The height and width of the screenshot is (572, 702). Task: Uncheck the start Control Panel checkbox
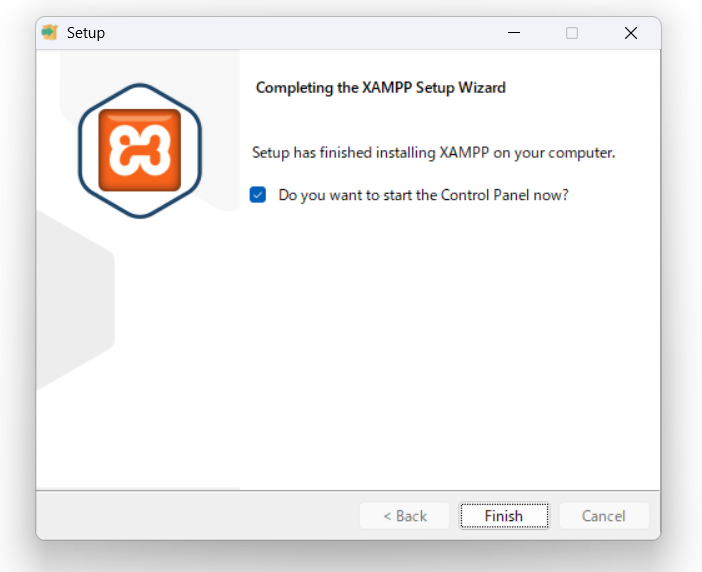tap(258, 195)
